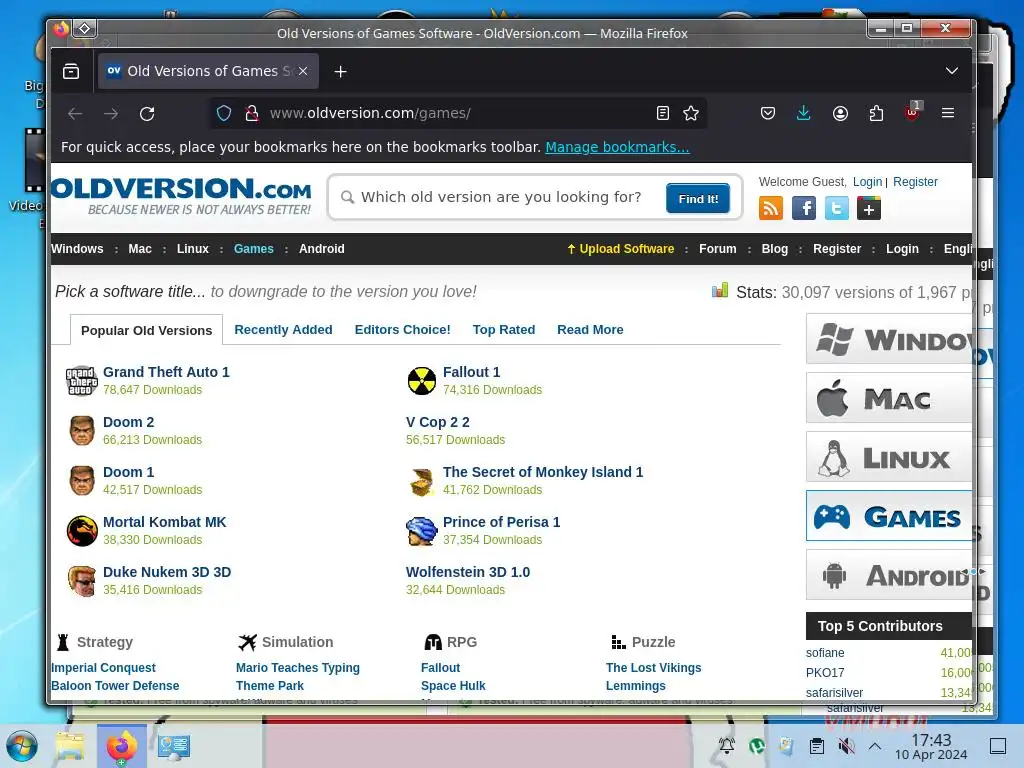
Task: Open the Firefox account icon
Action: pos(840,114)
